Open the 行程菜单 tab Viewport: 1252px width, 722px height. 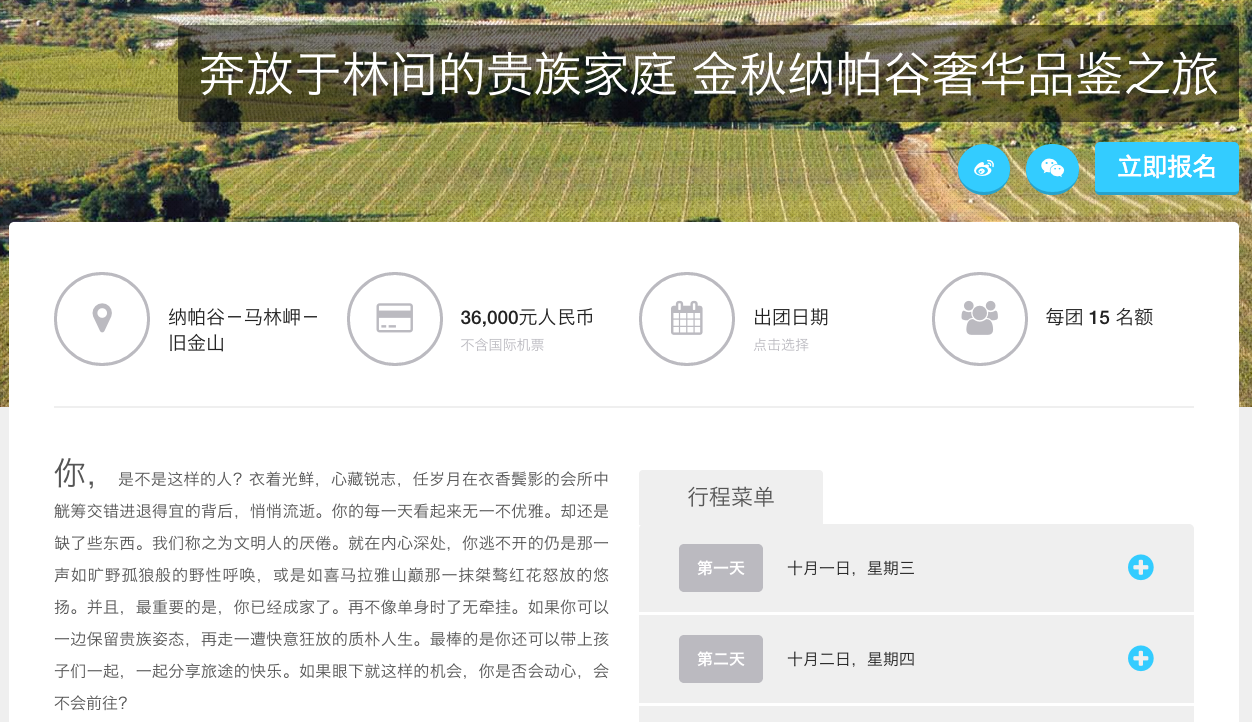(731, 497)
